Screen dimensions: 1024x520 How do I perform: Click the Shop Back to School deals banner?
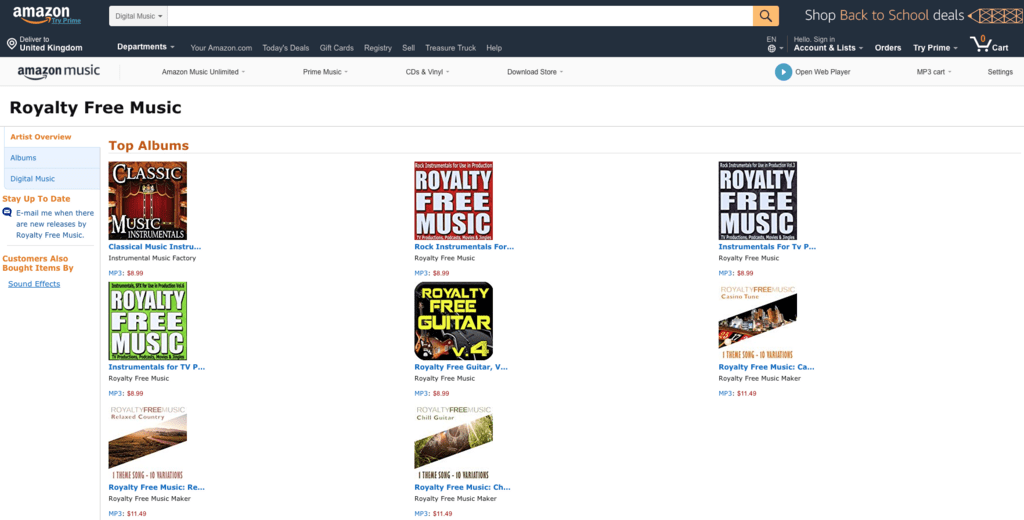pyautogui.click(x=913, y=15)
